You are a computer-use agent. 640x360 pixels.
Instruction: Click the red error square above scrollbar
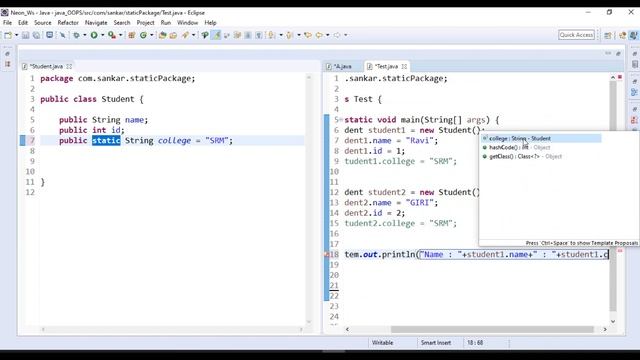pyautogui.click(x=620, y=77)
